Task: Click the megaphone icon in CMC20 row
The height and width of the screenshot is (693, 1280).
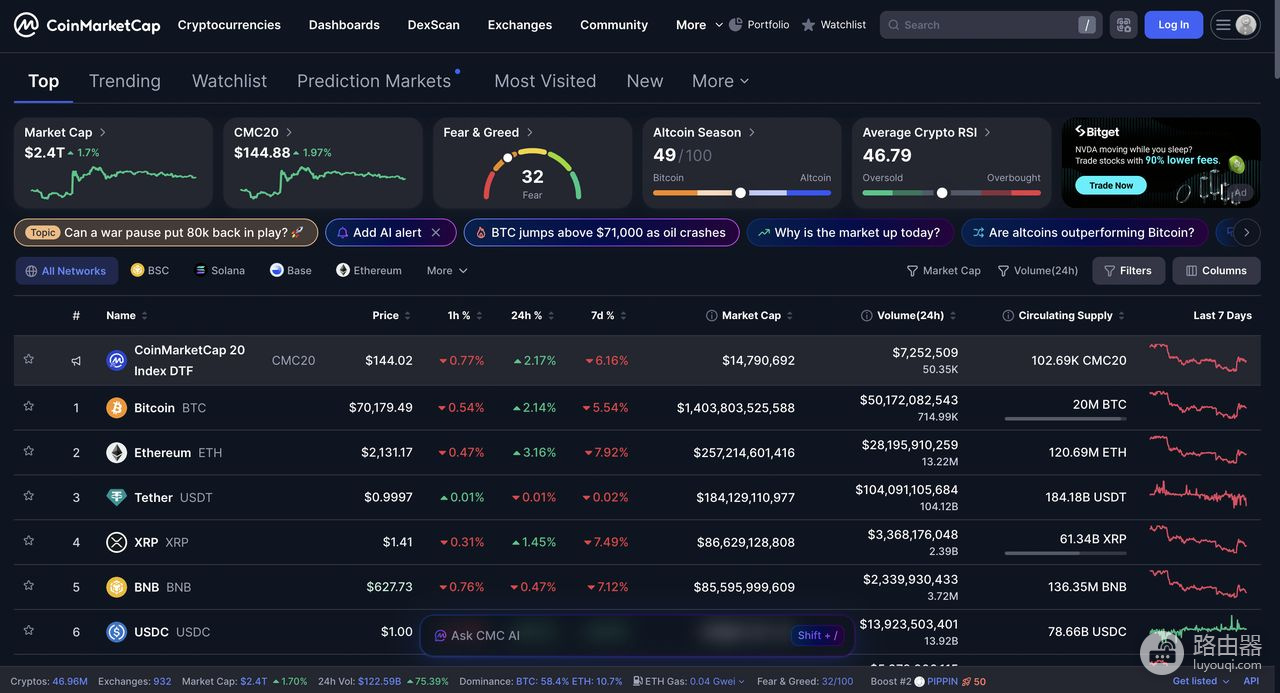Action: [76, 360]
